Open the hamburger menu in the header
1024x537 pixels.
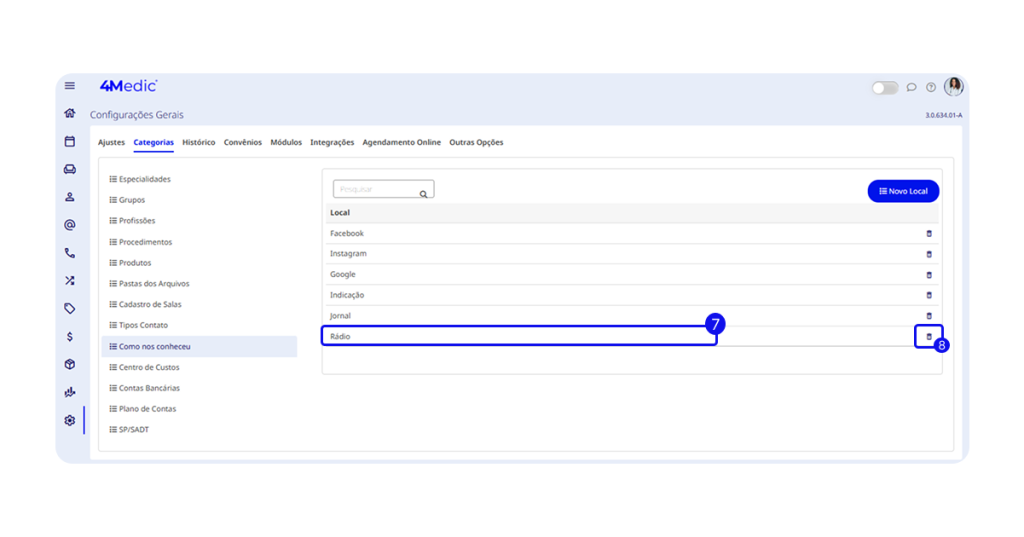point(70,86)
